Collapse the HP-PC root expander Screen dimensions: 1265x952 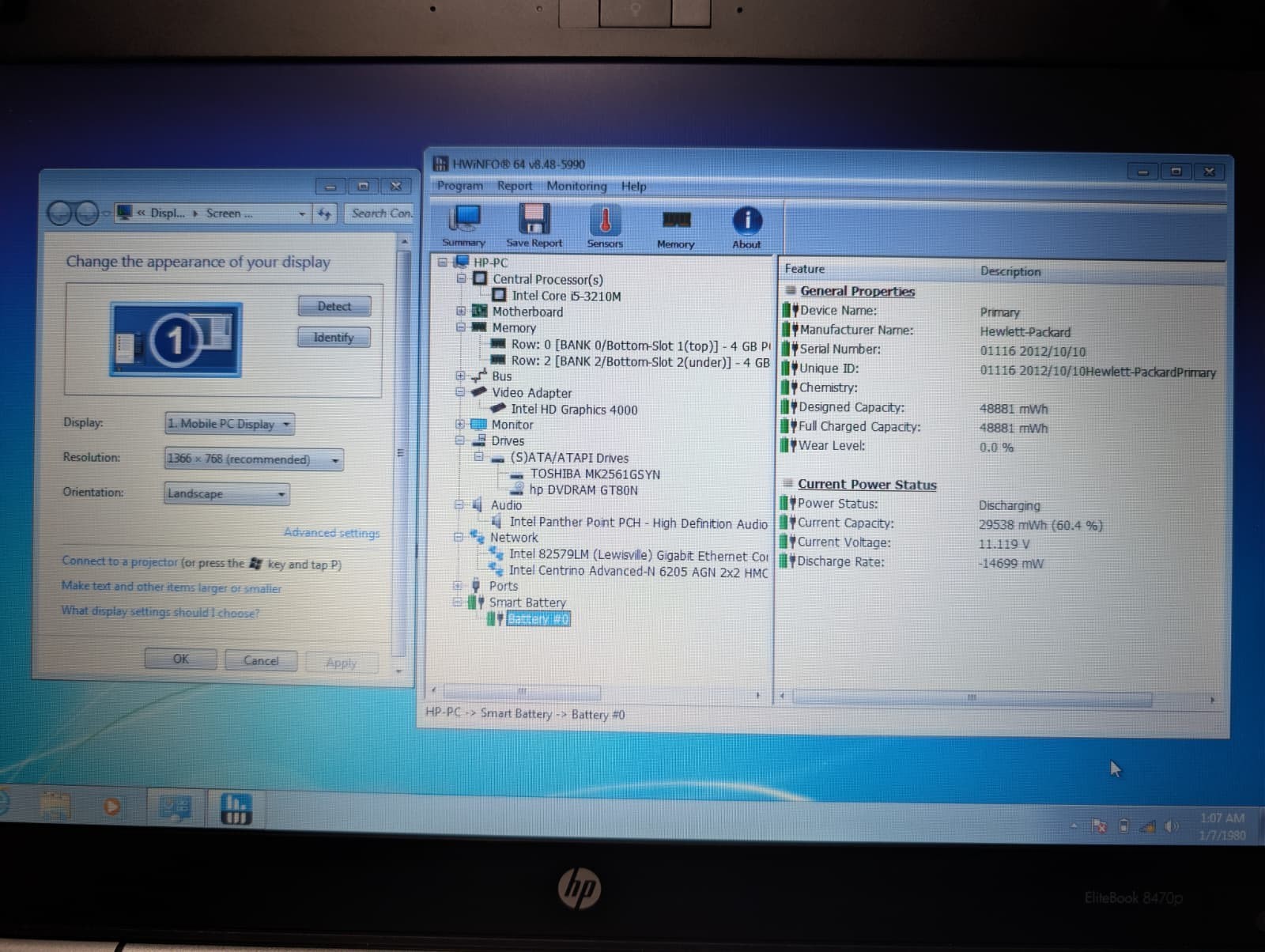[443, 262]
